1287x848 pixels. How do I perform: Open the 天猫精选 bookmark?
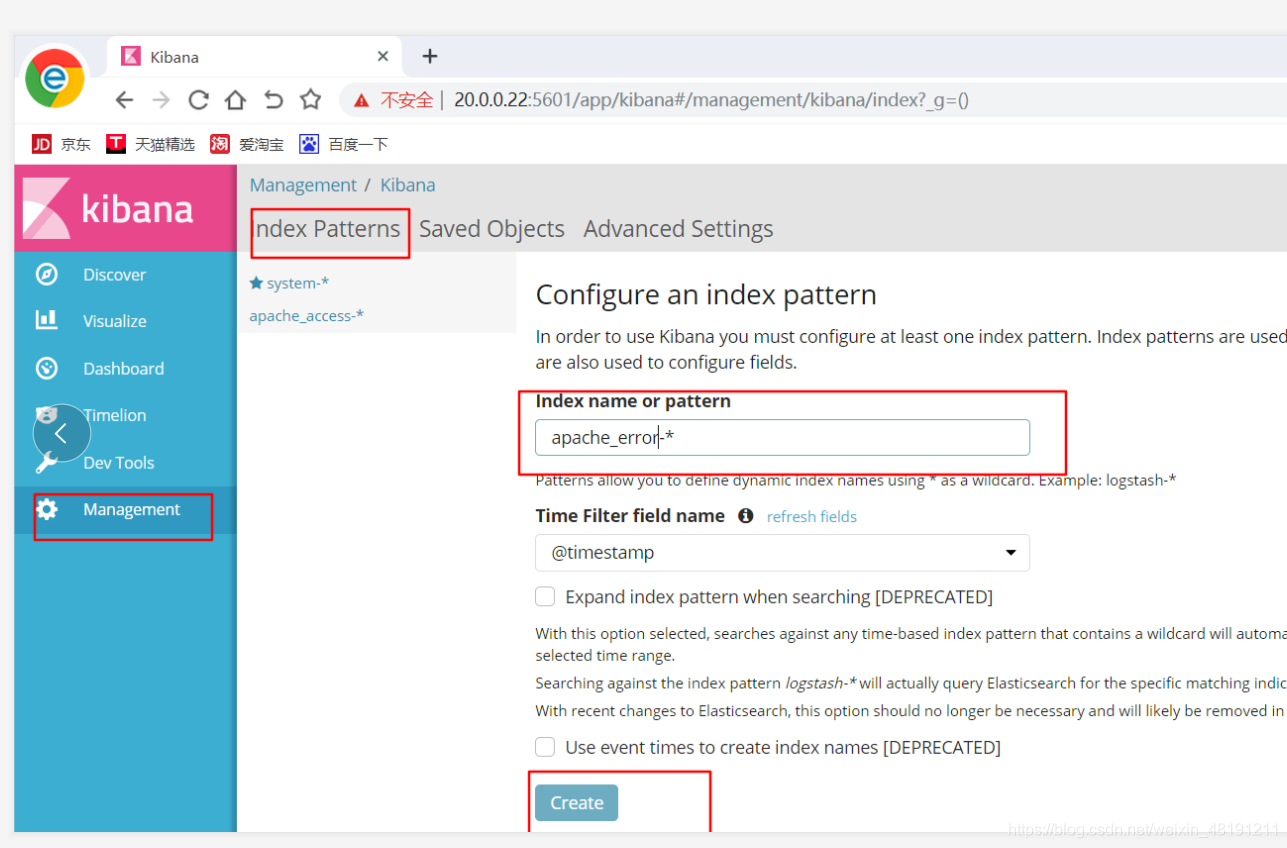151,144
